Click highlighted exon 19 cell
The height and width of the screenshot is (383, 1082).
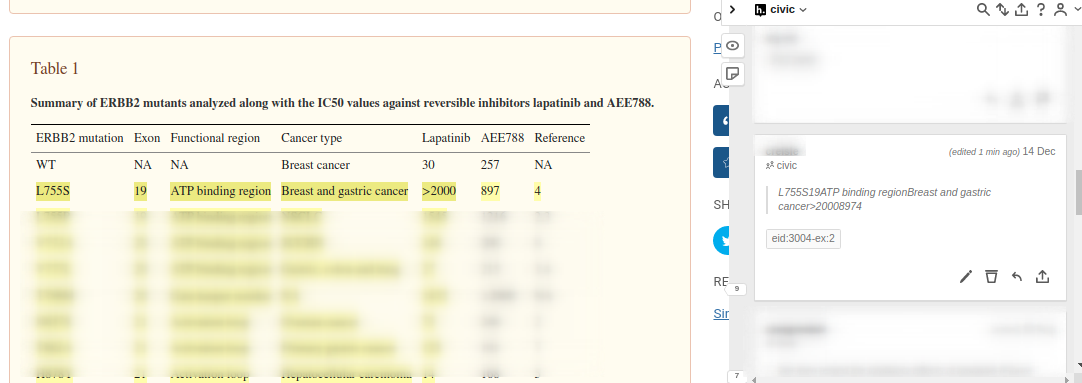click(140, 190)
